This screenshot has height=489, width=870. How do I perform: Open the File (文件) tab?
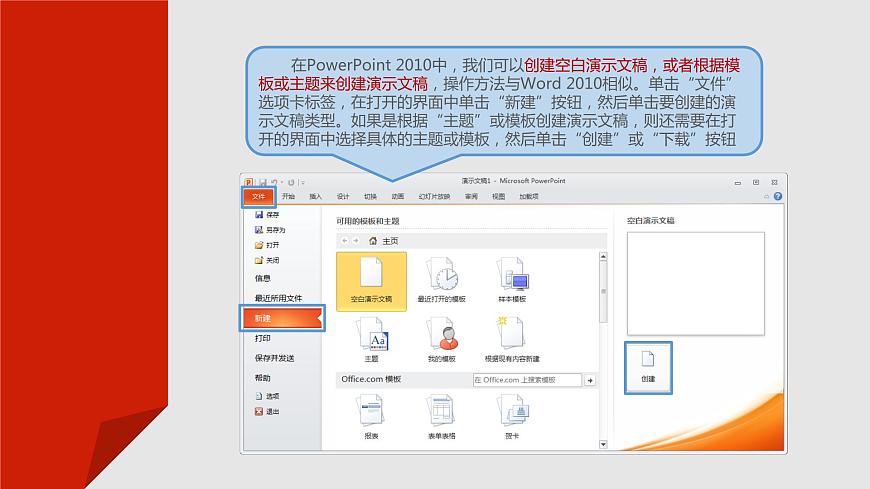(259, 196)
